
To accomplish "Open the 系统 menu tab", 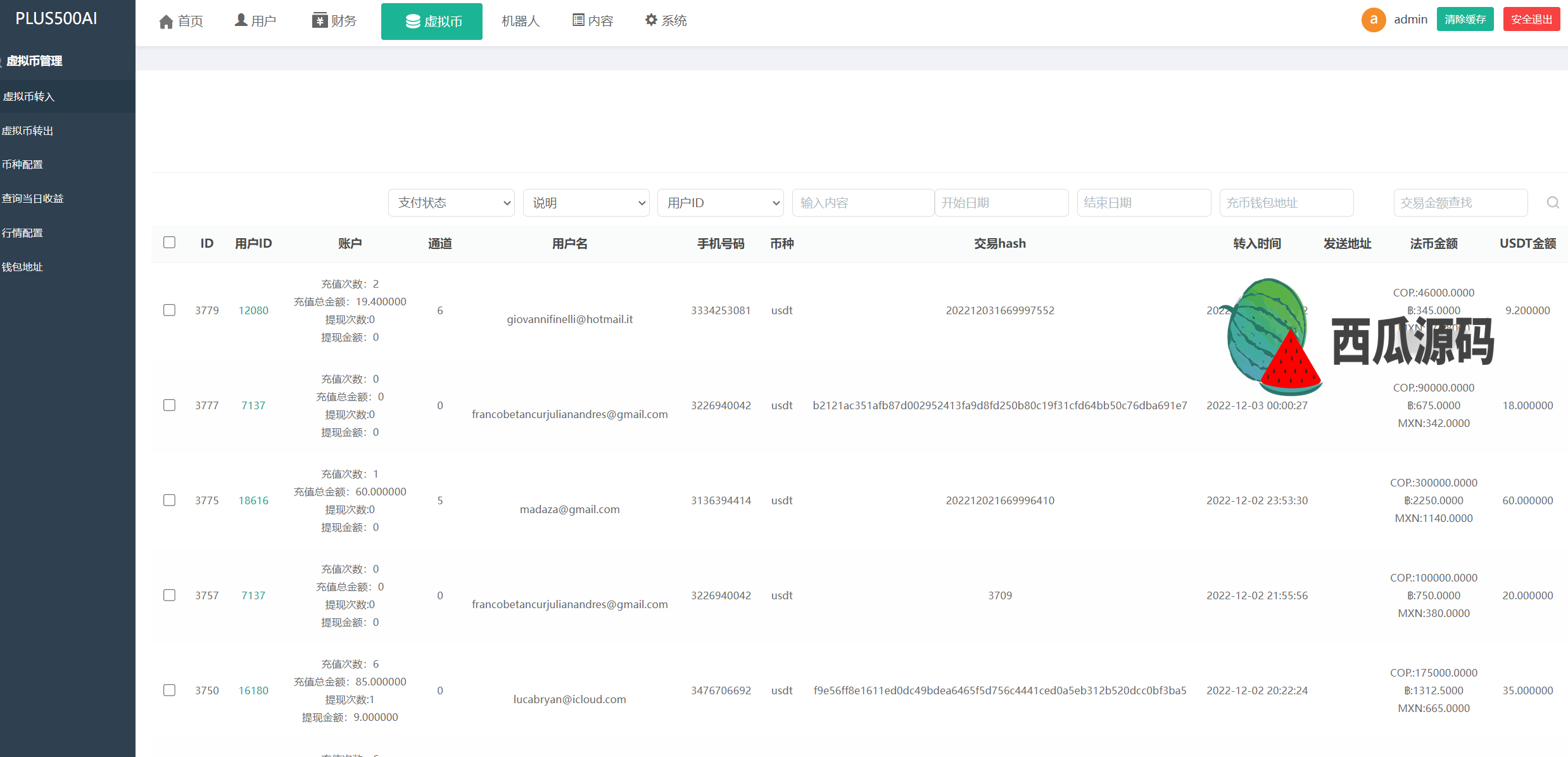I will point(666,22).
